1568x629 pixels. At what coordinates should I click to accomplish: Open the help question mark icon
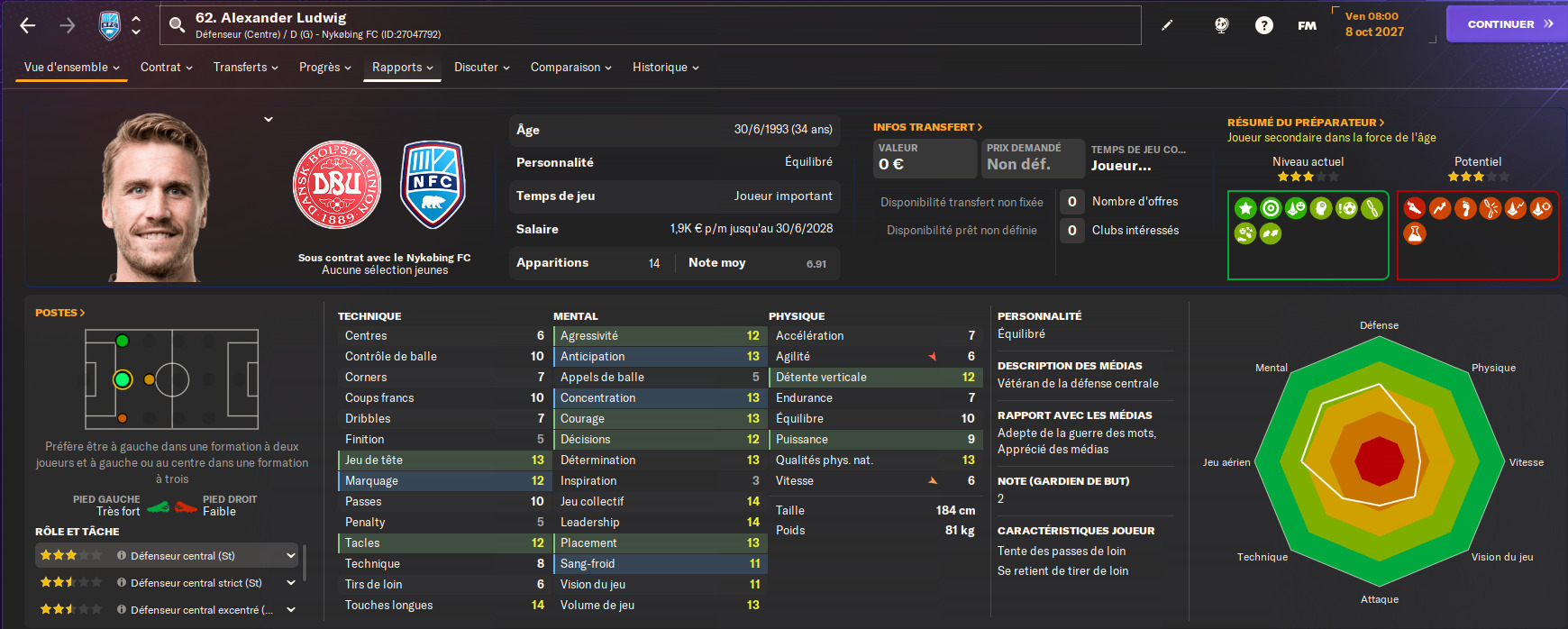pyautogui.click(x=1264, y=25)
